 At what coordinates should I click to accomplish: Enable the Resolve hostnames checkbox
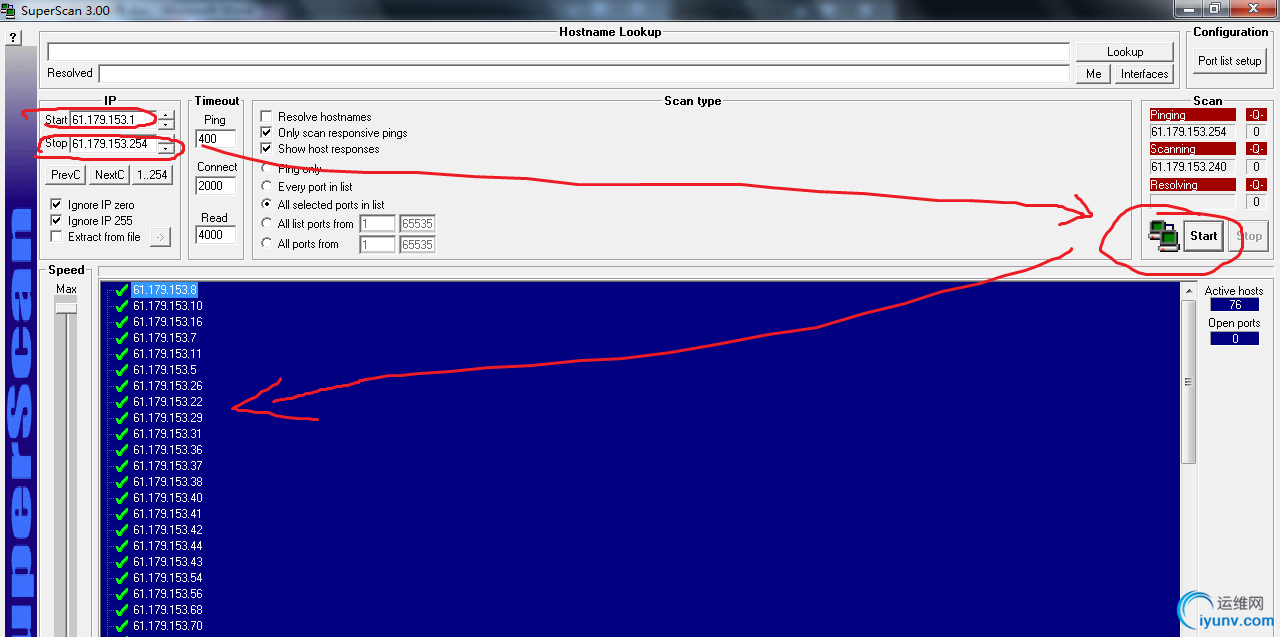pos(266,117)
